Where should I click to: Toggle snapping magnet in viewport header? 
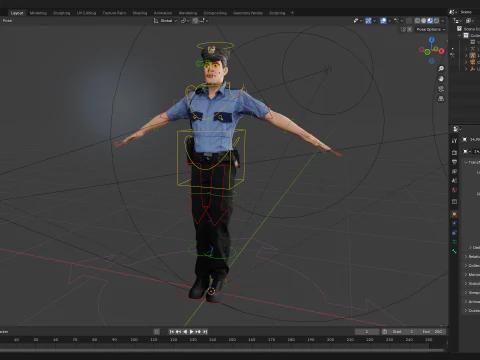click(195, 21)
